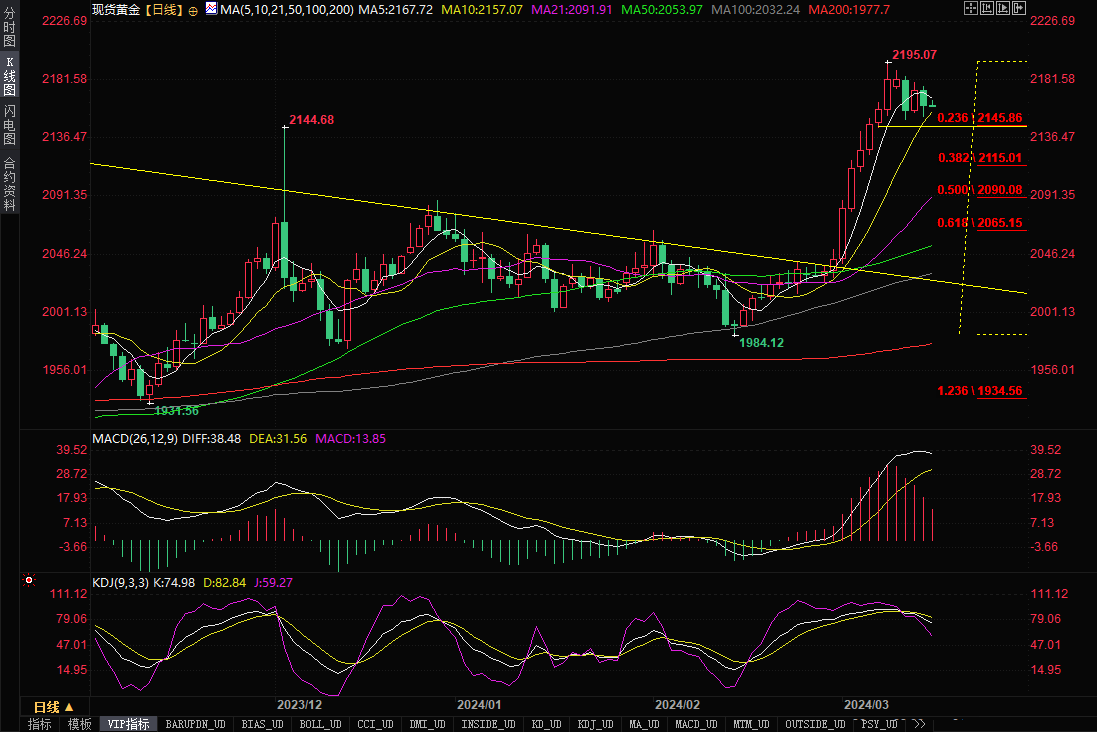Select the 模板 tab
The image size is (1097, 732).
[x=79, y=724]
